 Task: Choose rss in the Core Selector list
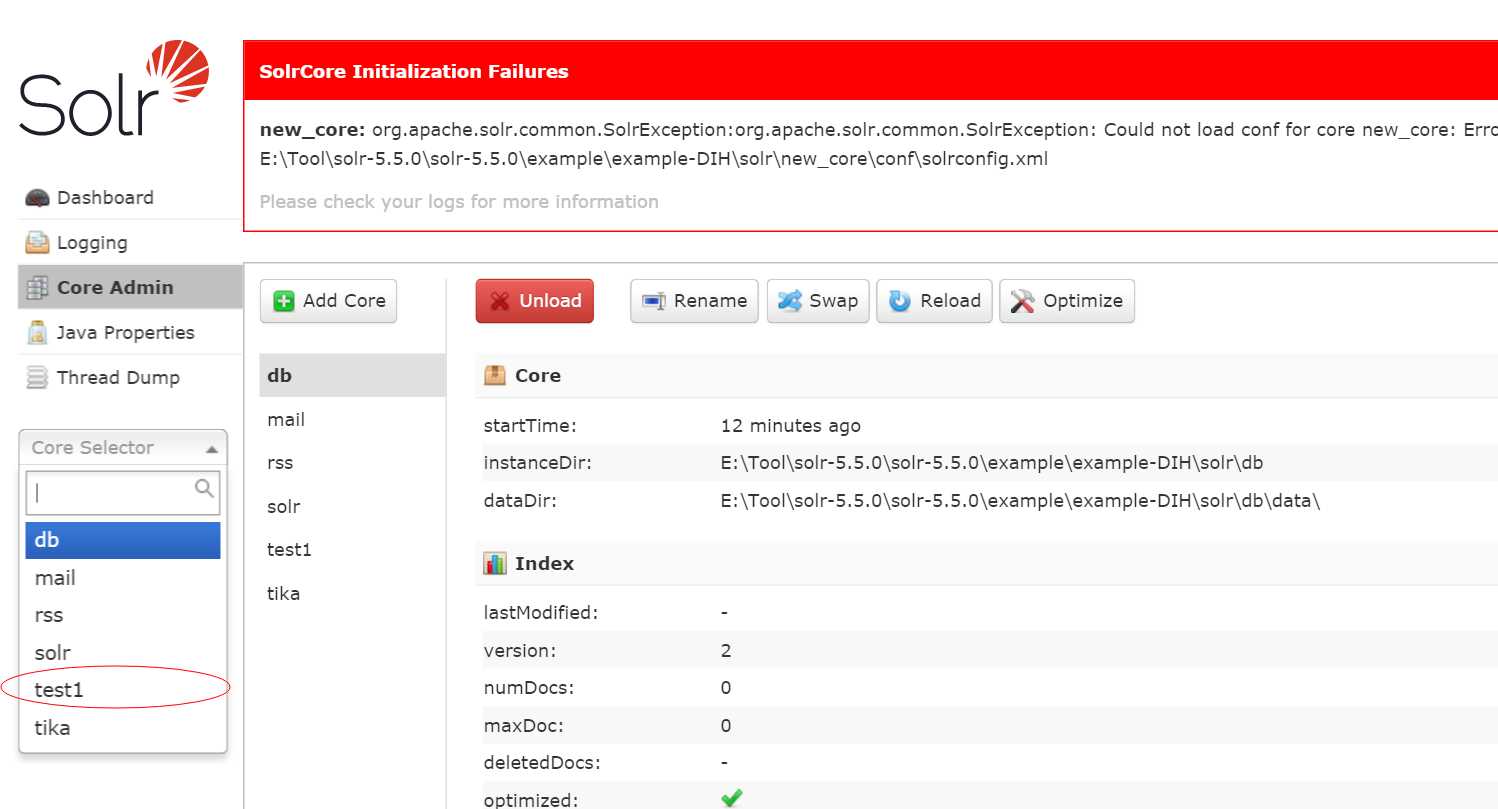tap(123, 615)
